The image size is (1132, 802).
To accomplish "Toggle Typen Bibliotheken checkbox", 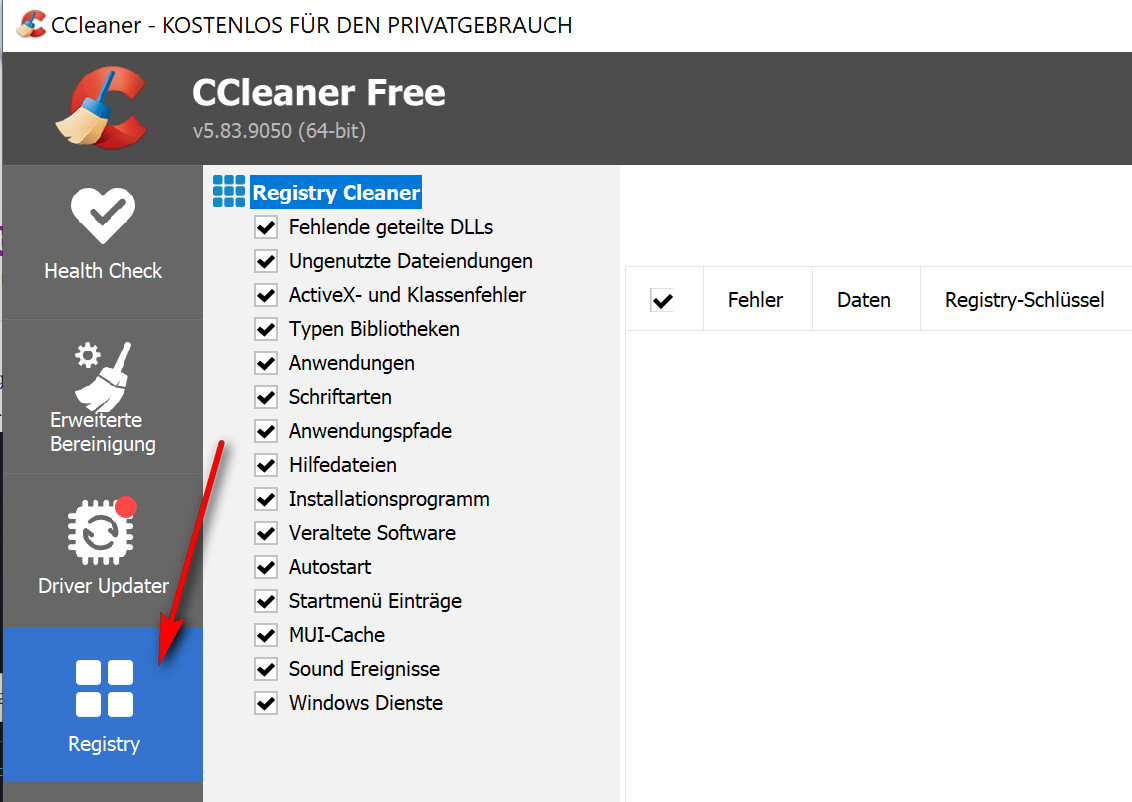I will [x=266, y=329].
